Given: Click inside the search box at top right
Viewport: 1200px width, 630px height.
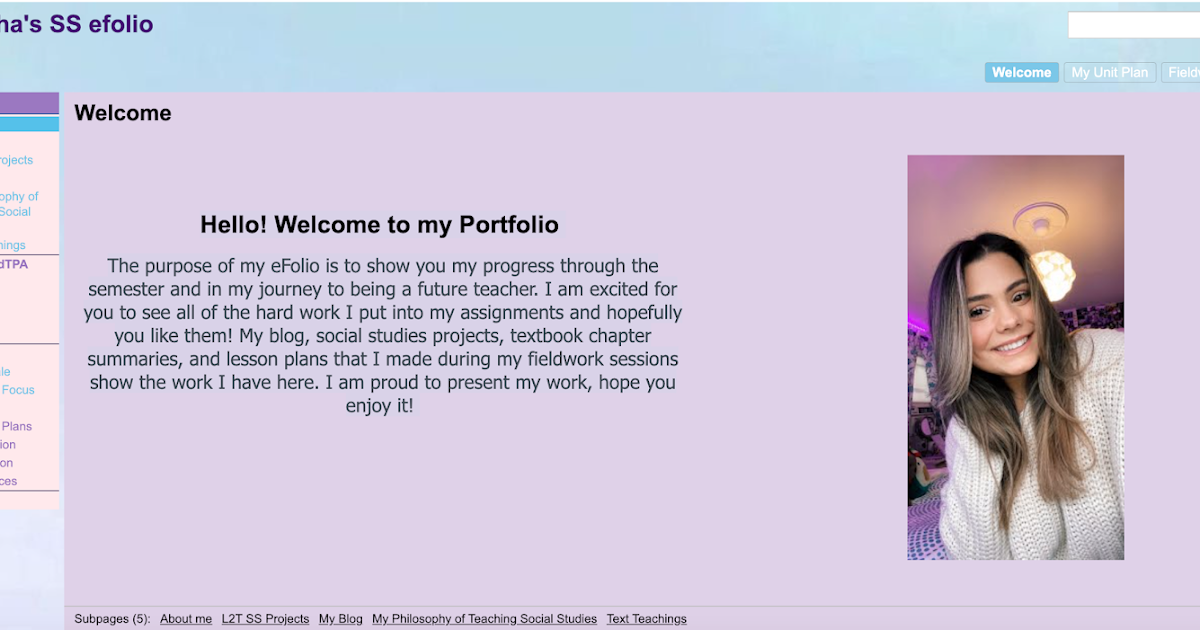Looking at the screenshot, I should click(1135, 25).
